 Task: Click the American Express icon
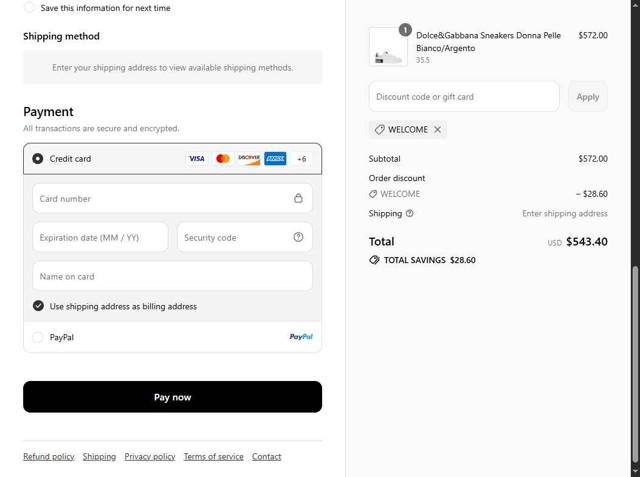point(275,159)
